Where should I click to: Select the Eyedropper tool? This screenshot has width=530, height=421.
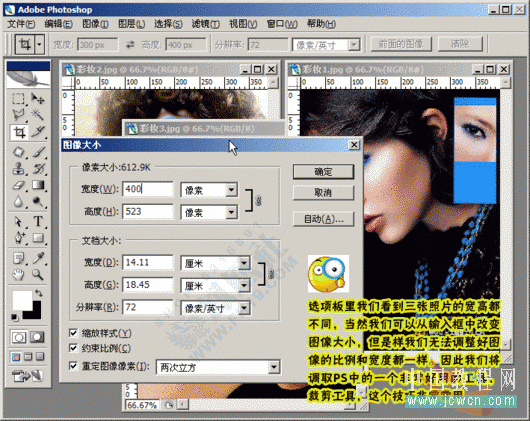point(38,258)
